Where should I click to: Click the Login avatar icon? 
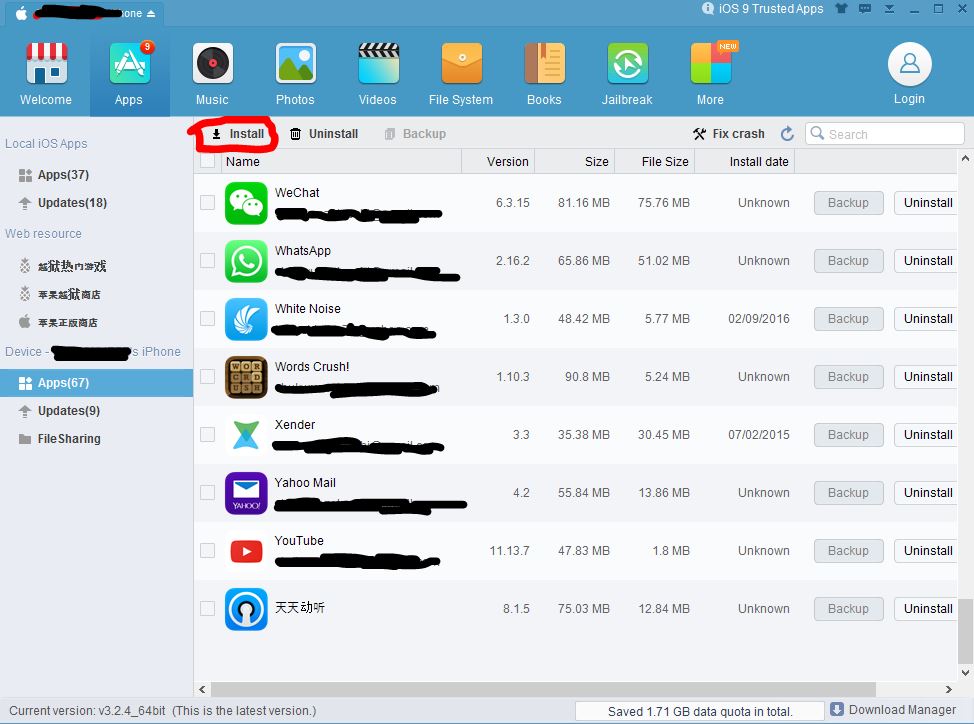[909, 64]
